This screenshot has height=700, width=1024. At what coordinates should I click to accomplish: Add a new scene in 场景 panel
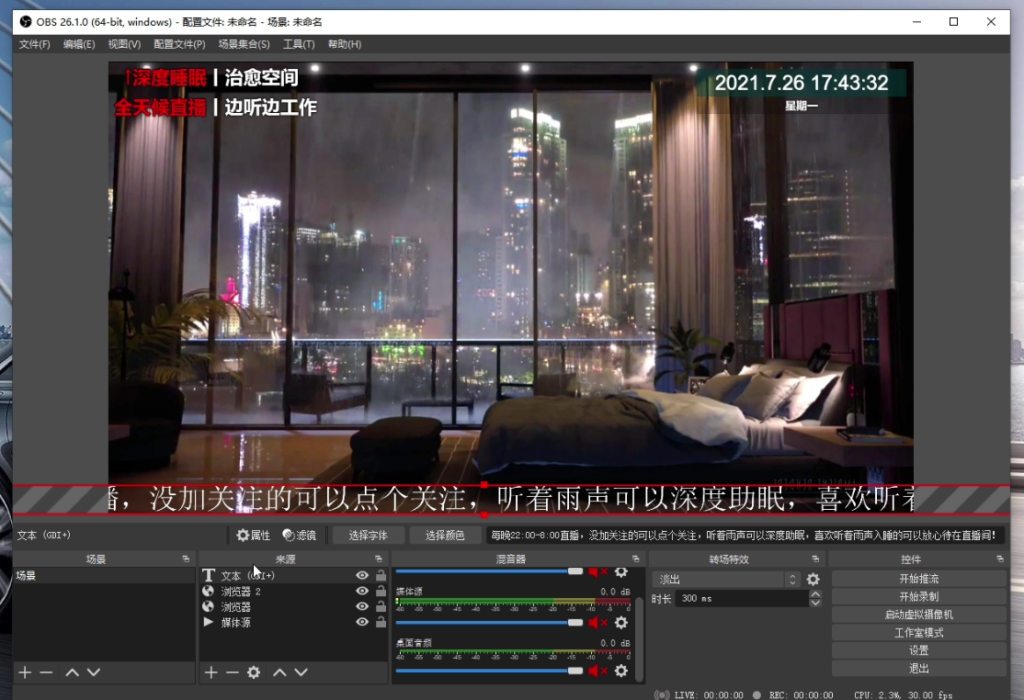coord(25,673)
